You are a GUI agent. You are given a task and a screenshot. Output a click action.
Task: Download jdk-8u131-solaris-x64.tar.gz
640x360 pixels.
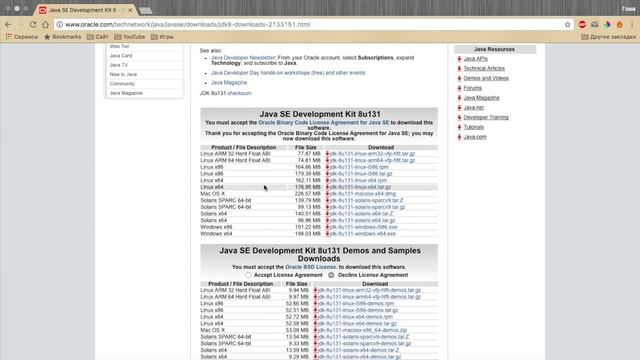click(x=363, y=220)
